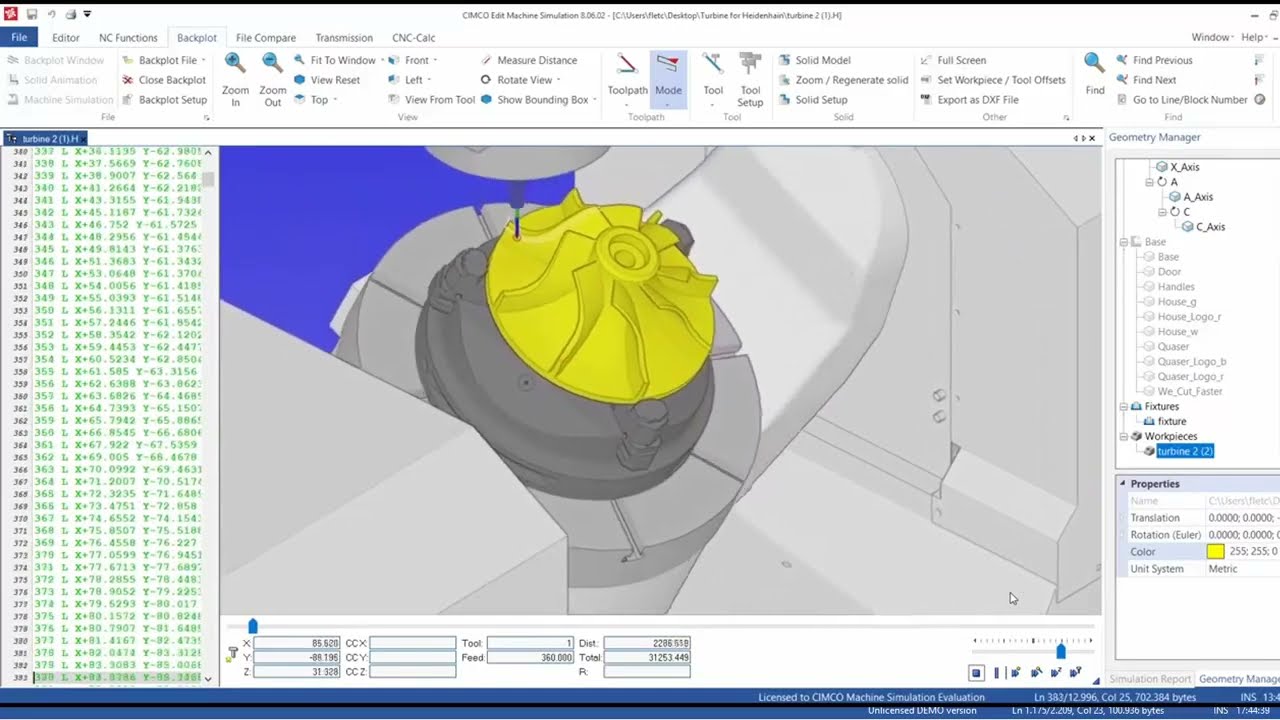Screen dimensions: 1280x720
Task: Select the Measure Distance tool
Action: [x=529, y=60]
